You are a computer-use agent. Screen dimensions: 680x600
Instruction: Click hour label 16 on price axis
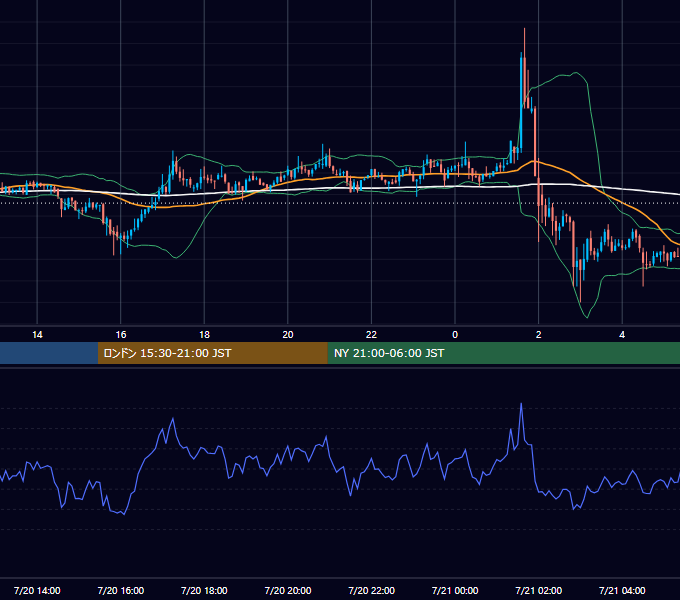pos(121,335)
